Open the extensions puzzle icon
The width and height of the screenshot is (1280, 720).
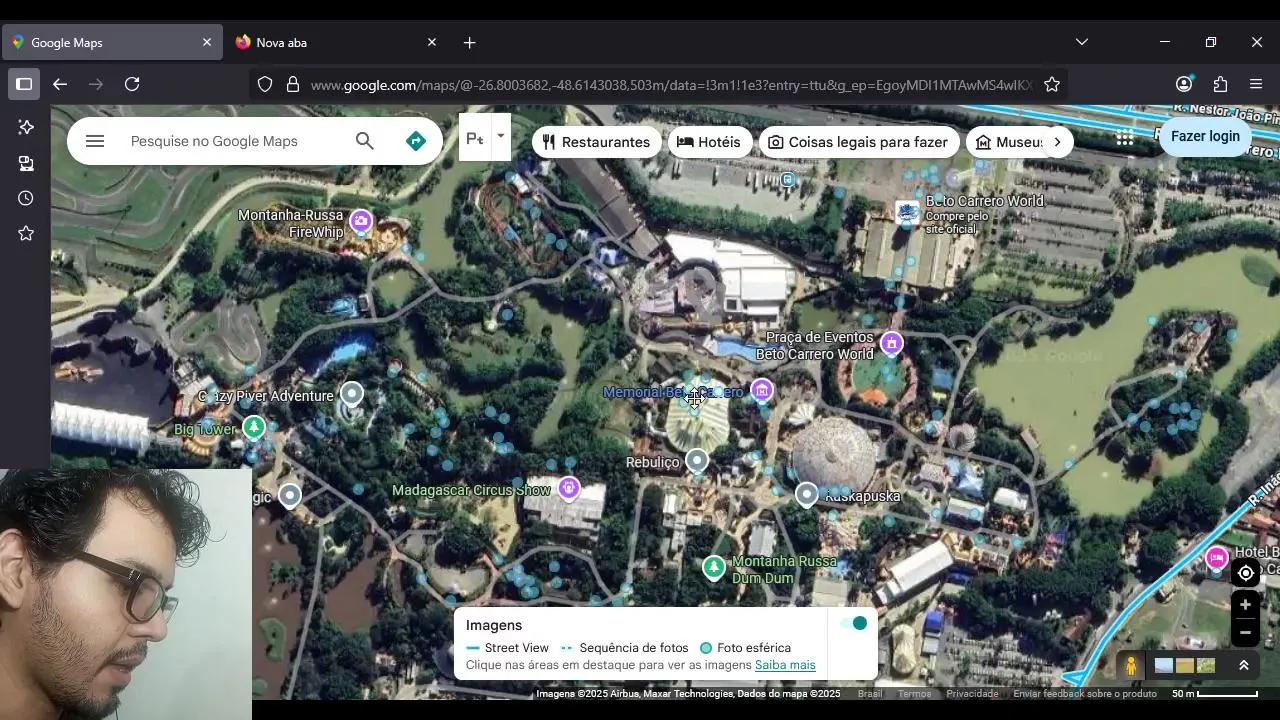click(x=1220, y=84)
